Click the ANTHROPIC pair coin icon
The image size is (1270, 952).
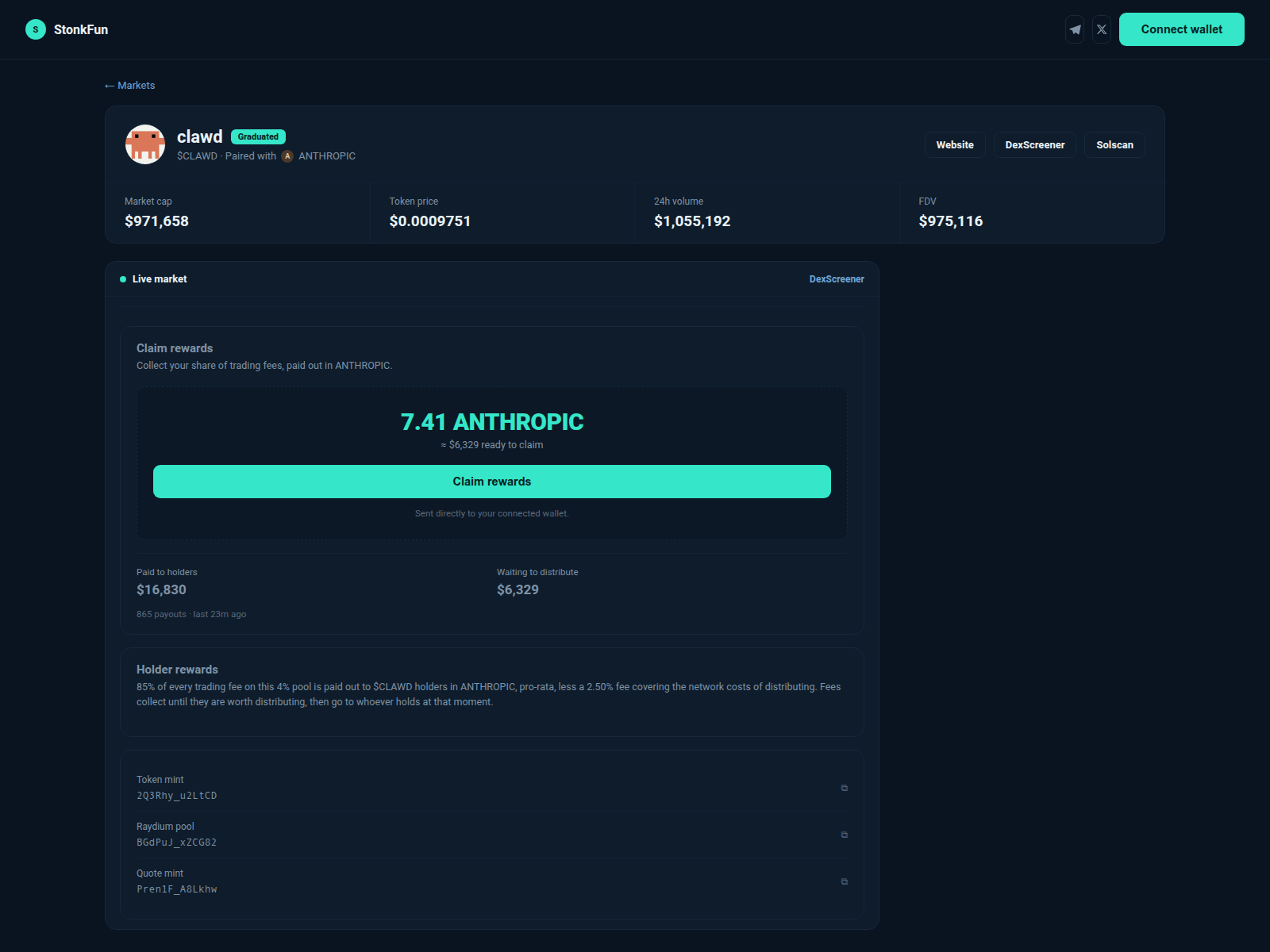point(287,156)
